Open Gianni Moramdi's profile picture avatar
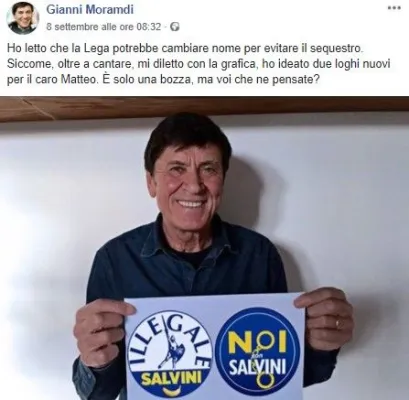 23,17
